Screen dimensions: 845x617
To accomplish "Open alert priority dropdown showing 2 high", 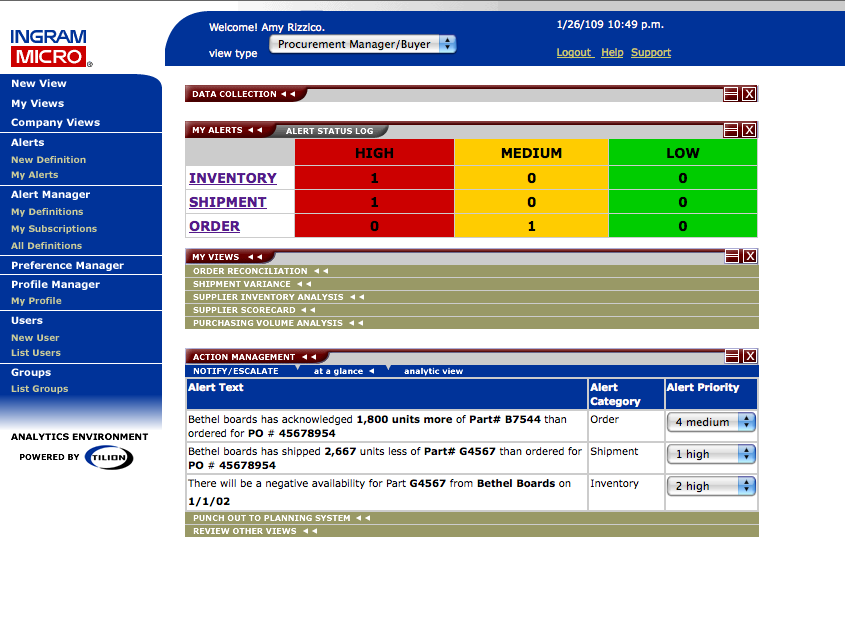I will pos(711,486).
